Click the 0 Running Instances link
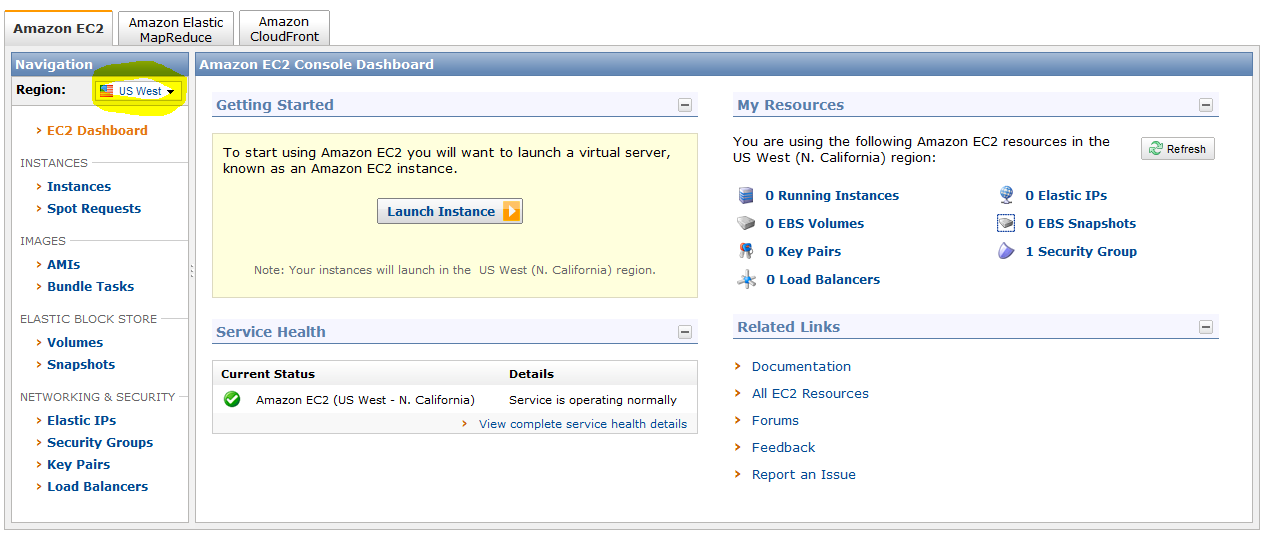This screenshot has width=1266, height=535. point(832,196)
